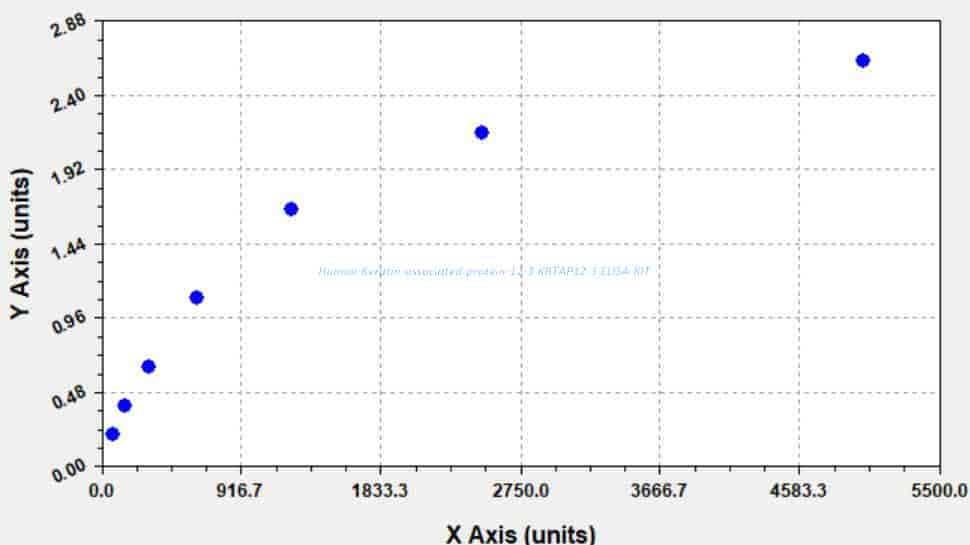Image resolution: width=970 pixels, height=545 pixels.
Task: Click the "2750.0" X-axis tick label
Action: coord(520,491)
